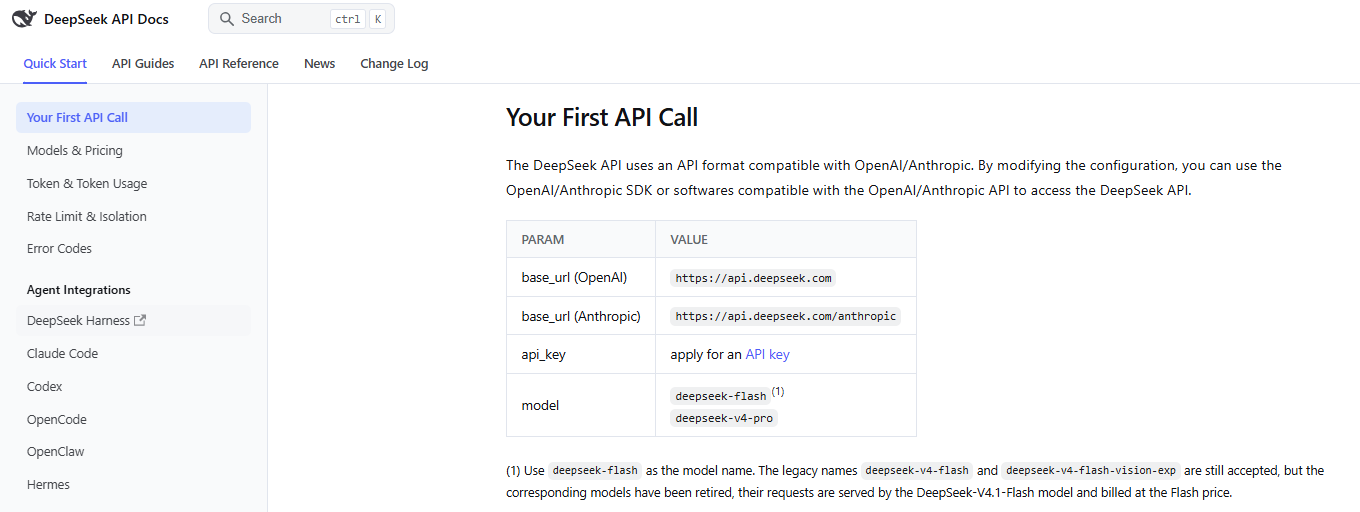Click the DeepSeek whale logo icon
The image size is (1360, 512).
coord(24,18)
